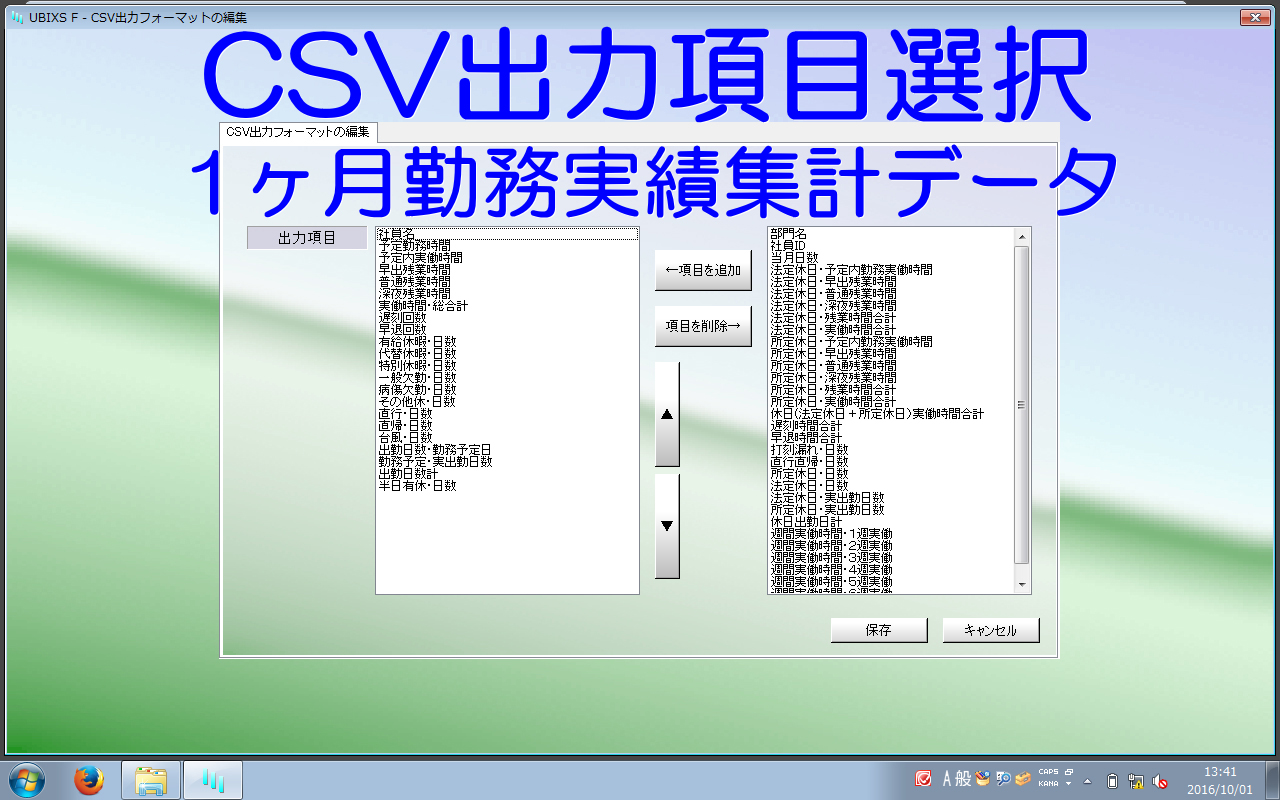The width and height of the screenshot is (1280, 800).
Task: Click the 項目を削除→ button
Action: point(702,326)
